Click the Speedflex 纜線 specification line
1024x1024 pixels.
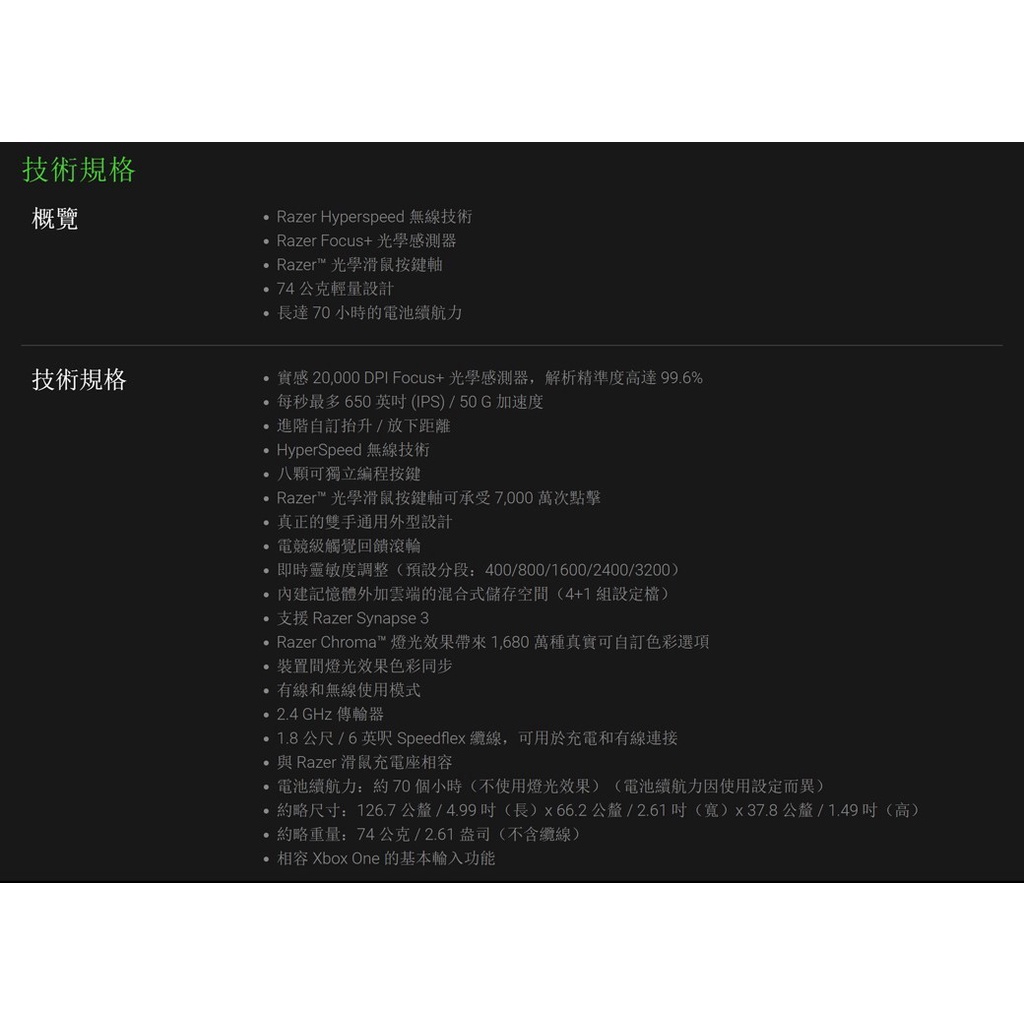pyautogui.click(x=477, y=738)
